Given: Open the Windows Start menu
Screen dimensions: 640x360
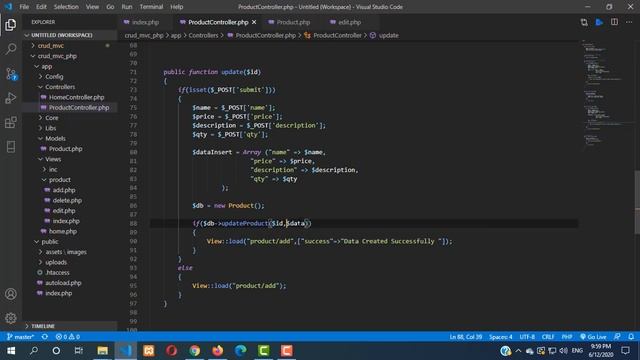Looking at the screenshot, I should [11, 351].
